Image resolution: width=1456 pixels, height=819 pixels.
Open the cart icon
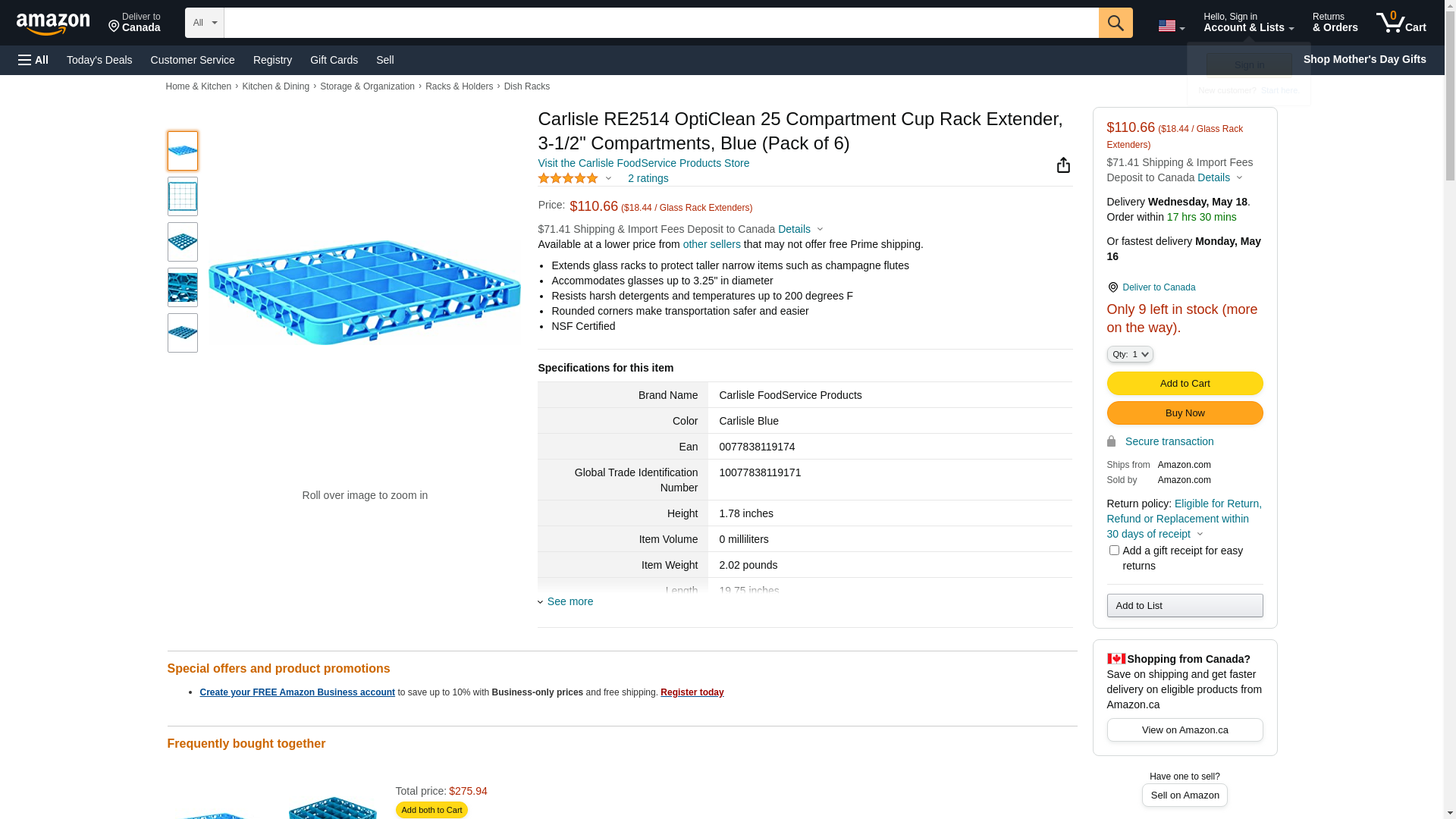point(1401,23)
